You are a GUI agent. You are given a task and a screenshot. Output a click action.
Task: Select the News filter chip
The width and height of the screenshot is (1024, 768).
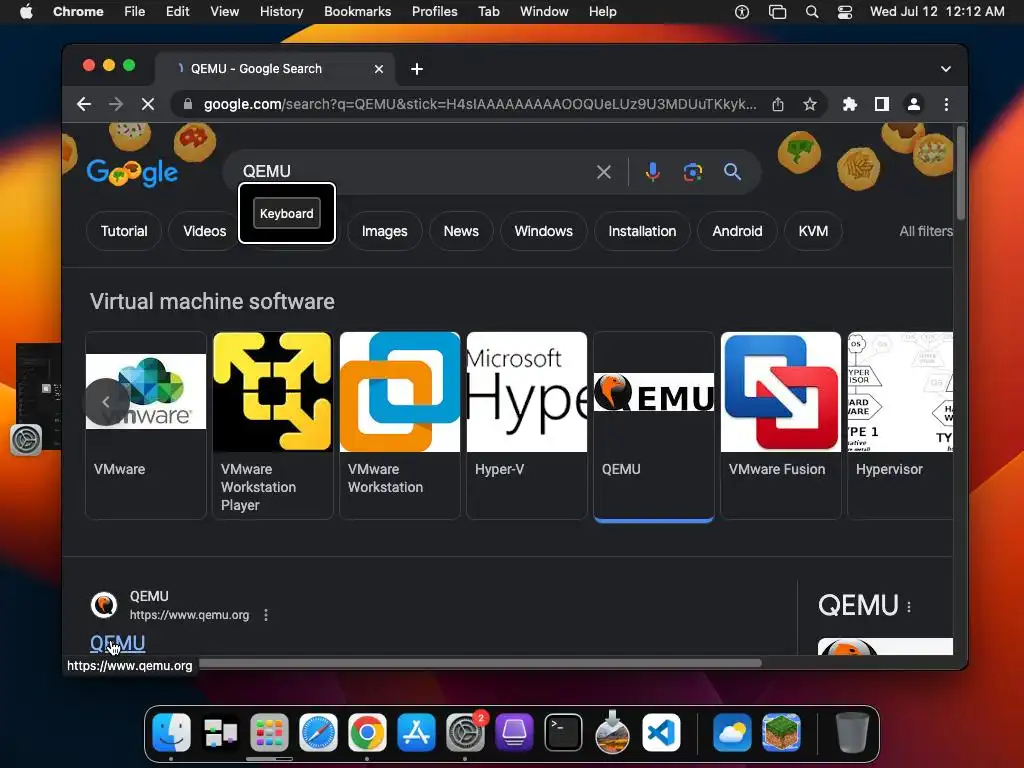coord(461,231)
